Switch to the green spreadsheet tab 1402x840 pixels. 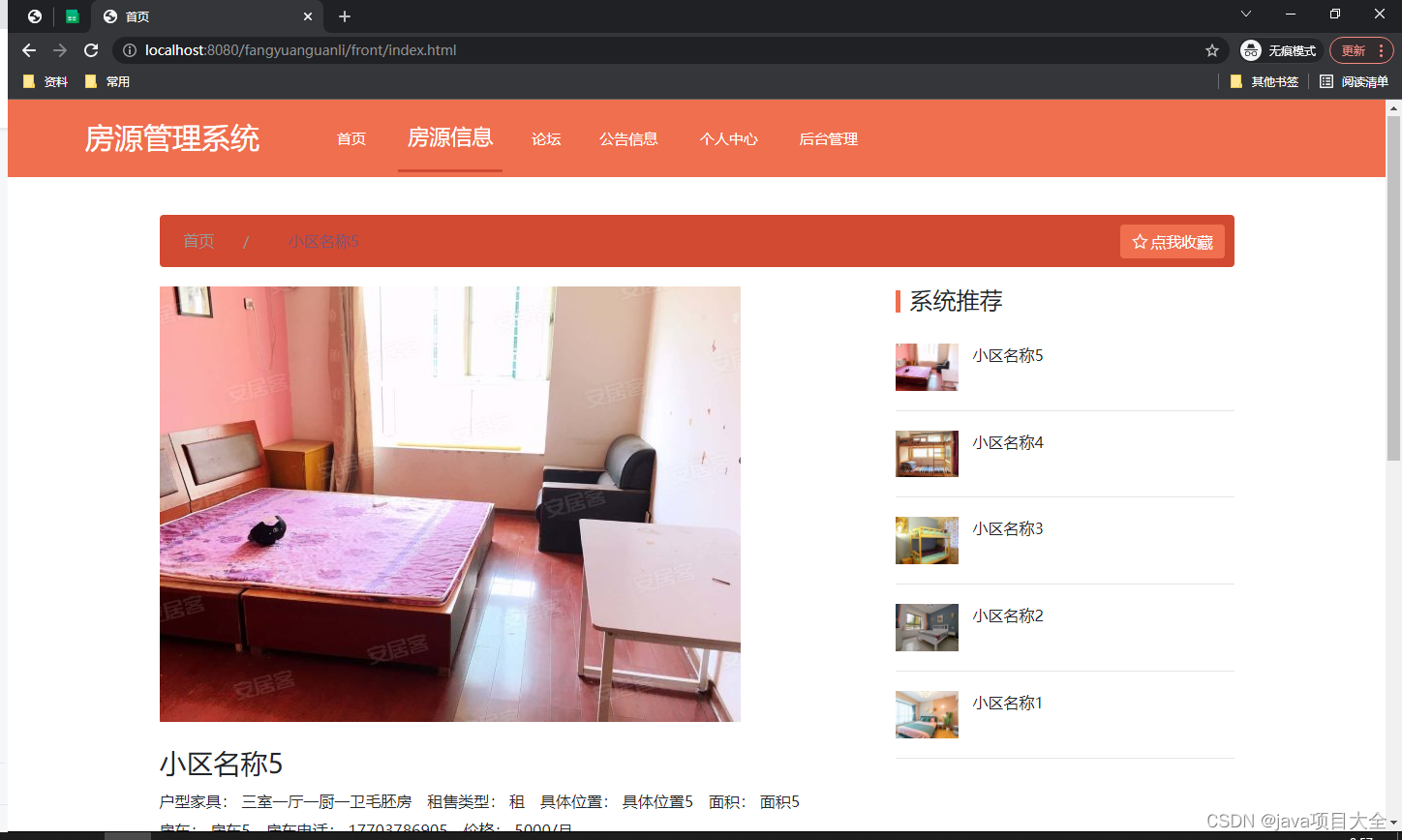72,16
